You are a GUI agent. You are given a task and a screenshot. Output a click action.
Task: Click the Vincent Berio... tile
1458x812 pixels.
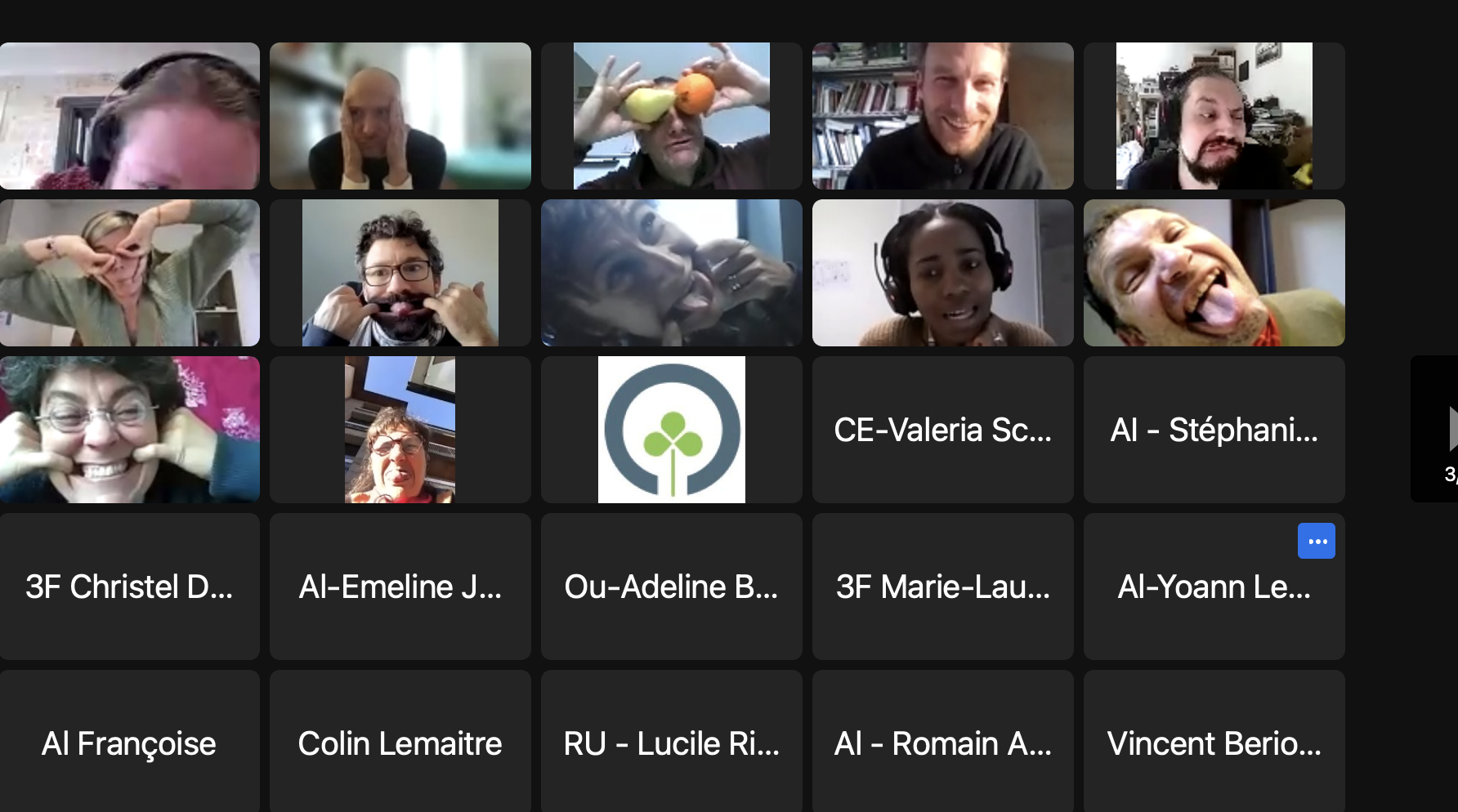tap(1214, 741)
